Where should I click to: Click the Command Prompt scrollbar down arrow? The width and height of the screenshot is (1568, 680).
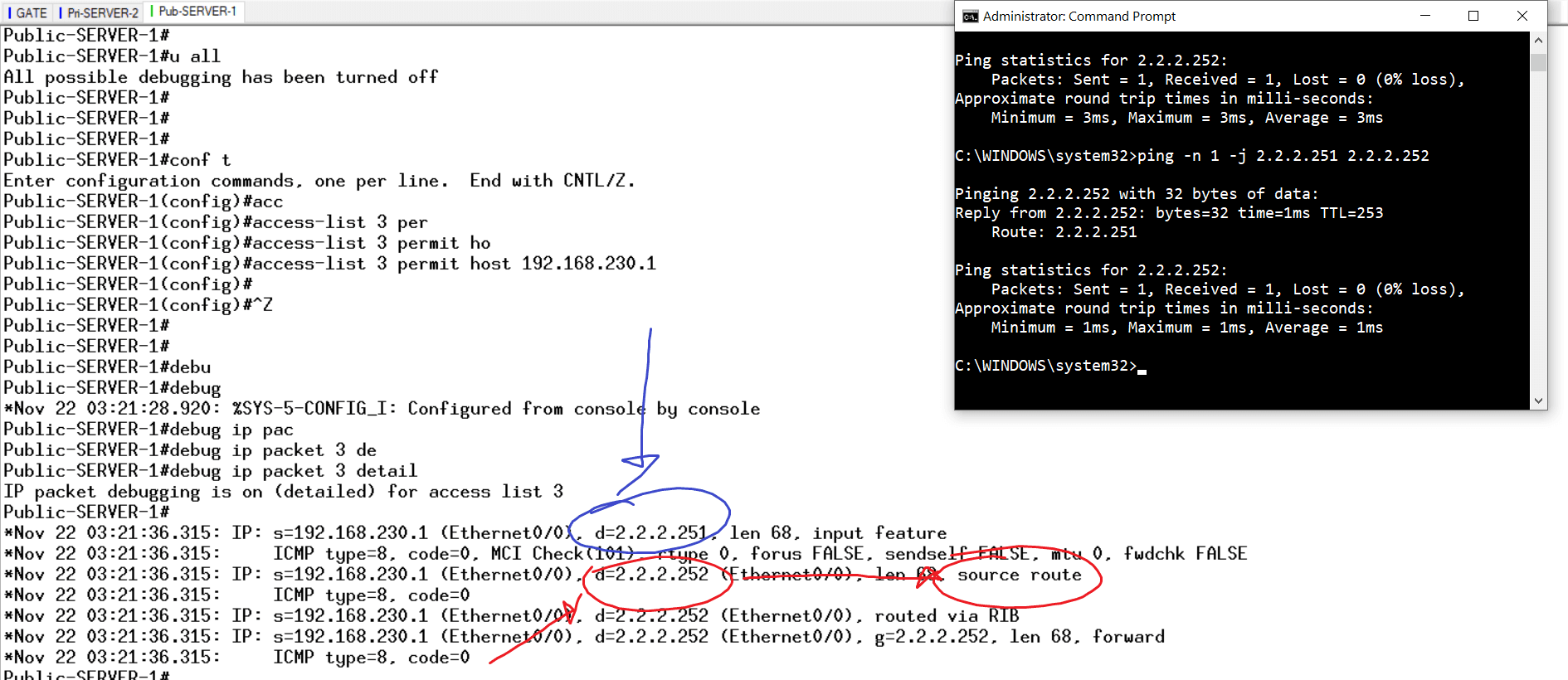[x=1538, y=401]
